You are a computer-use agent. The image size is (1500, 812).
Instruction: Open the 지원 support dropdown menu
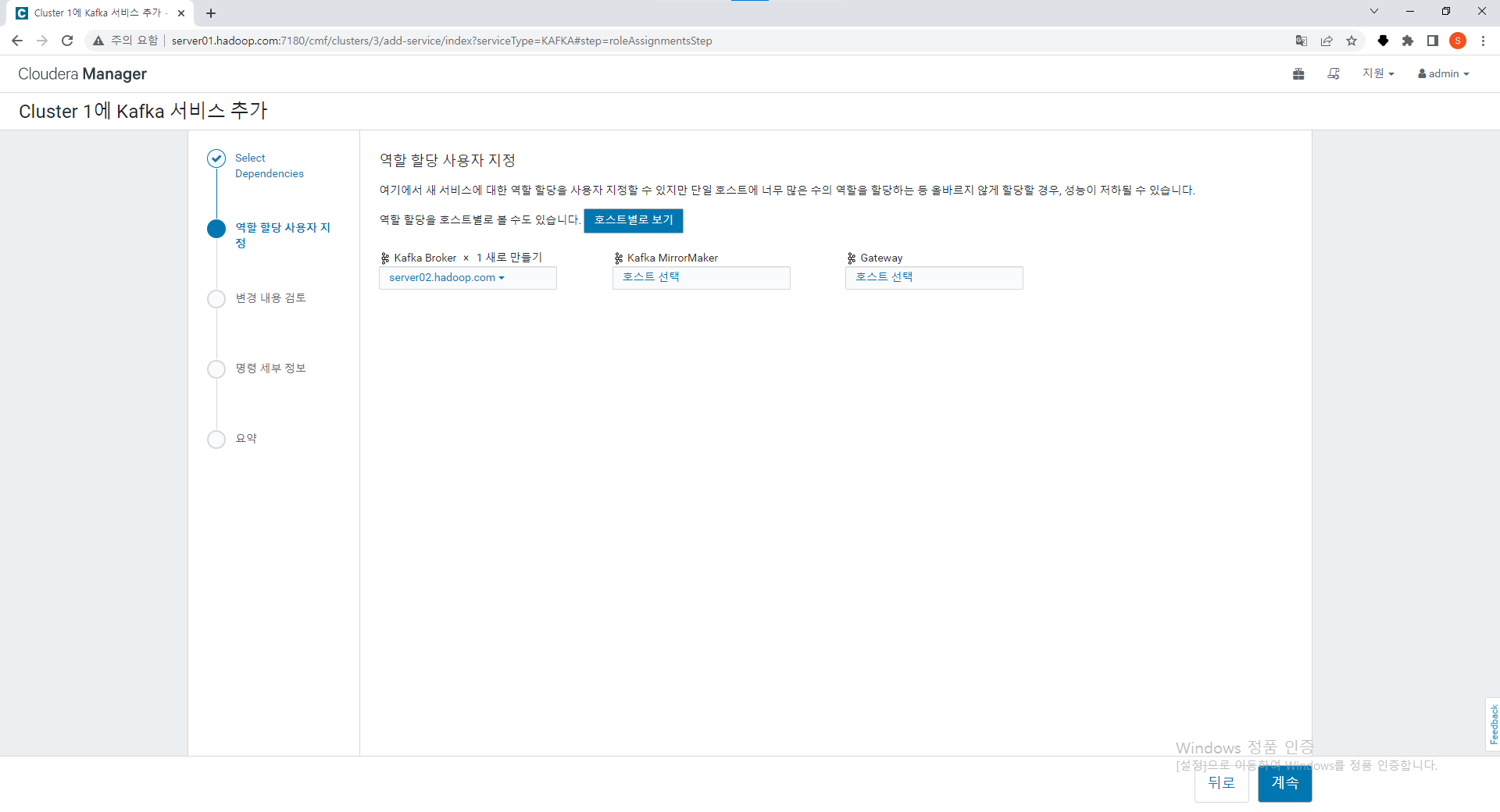pyautogui.click(x=1378, y=73)
